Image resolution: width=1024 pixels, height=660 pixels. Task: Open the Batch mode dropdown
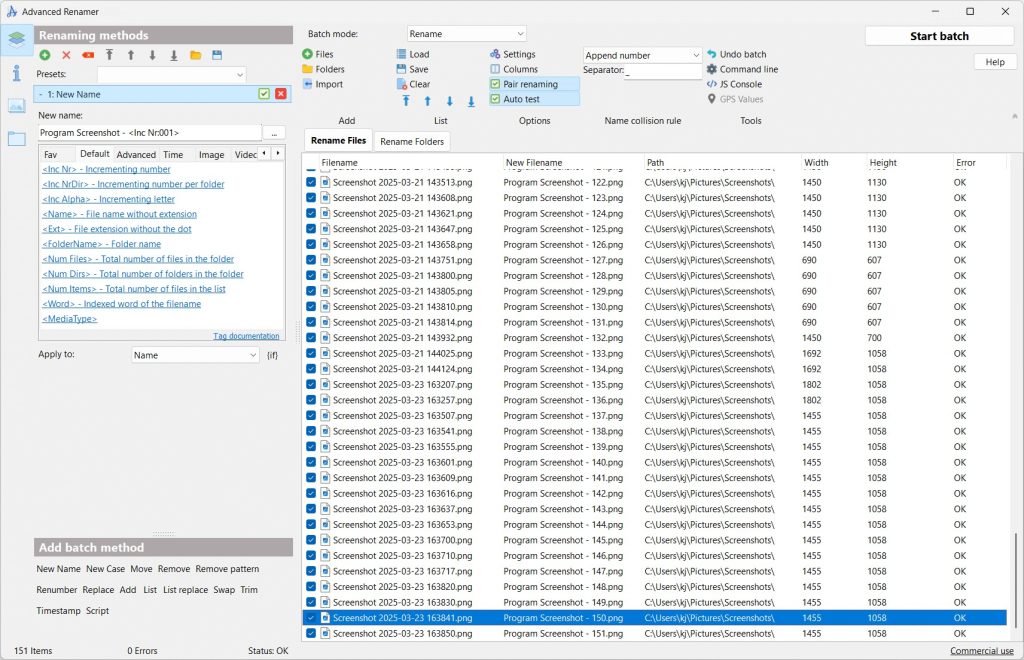(466, 34)
